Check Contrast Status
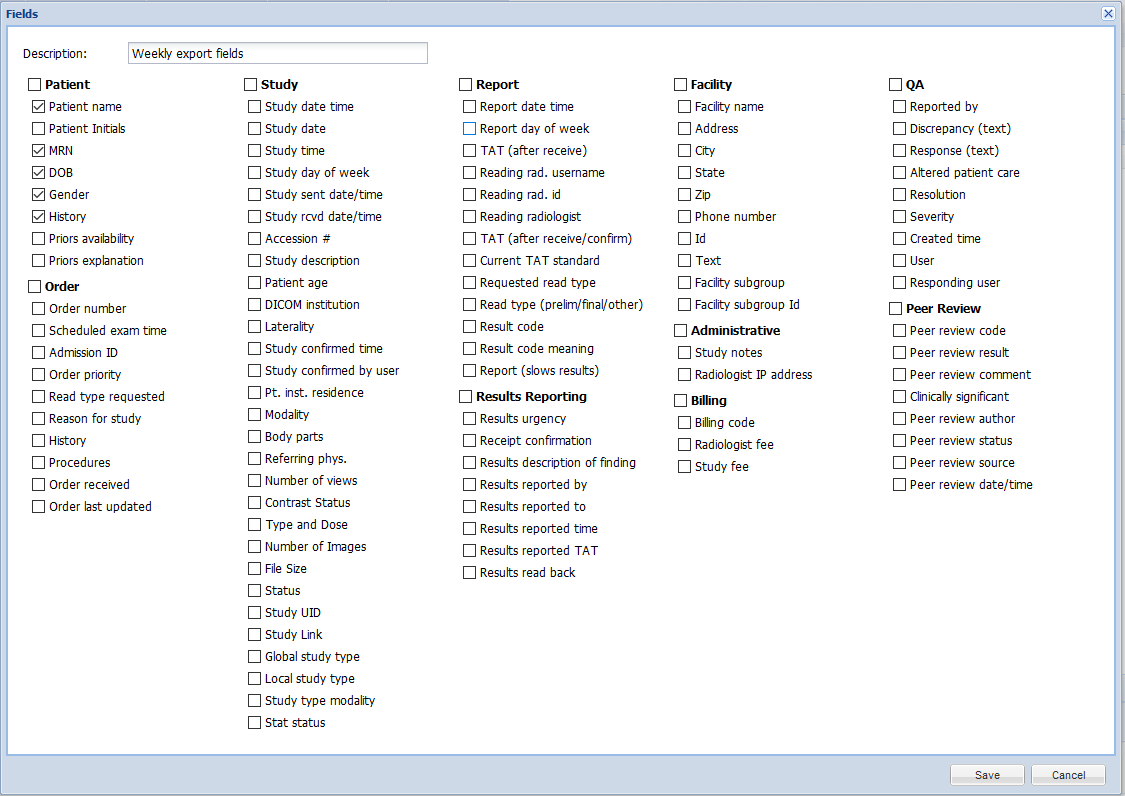 pos(255,503)
